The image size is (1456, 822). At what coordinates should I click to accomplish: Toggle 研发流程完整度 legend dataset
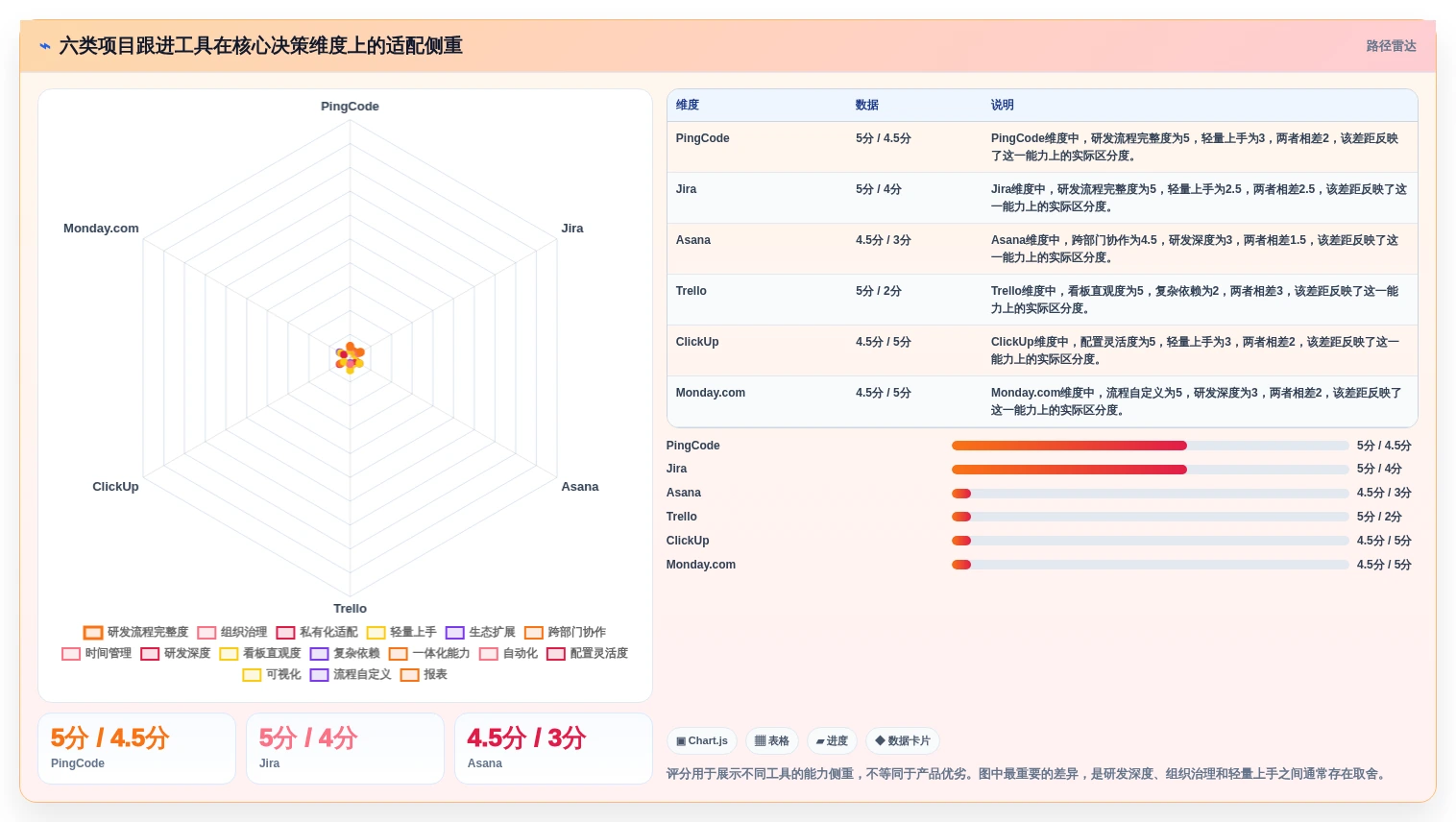pos(135,632)
